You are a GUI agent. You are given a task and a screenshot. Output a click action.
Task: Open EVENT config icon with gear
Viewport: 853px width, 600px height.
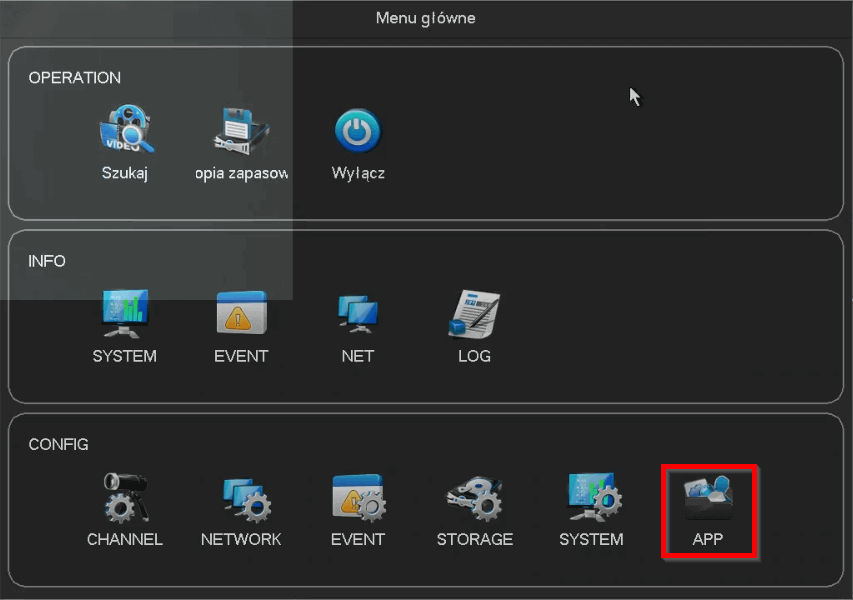pos(357,497)
